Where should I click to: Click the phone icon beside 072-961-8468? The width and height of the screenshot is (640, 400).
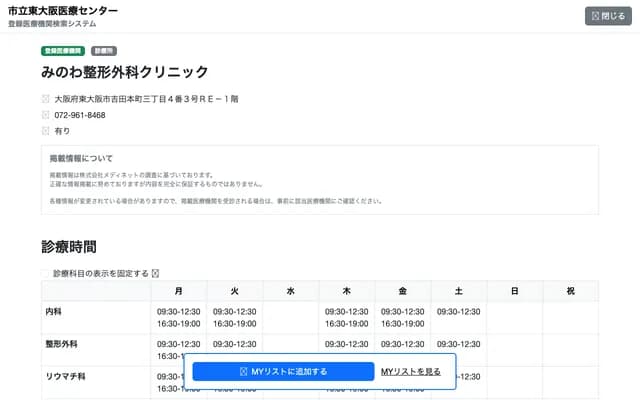click(x=45, y=115)
